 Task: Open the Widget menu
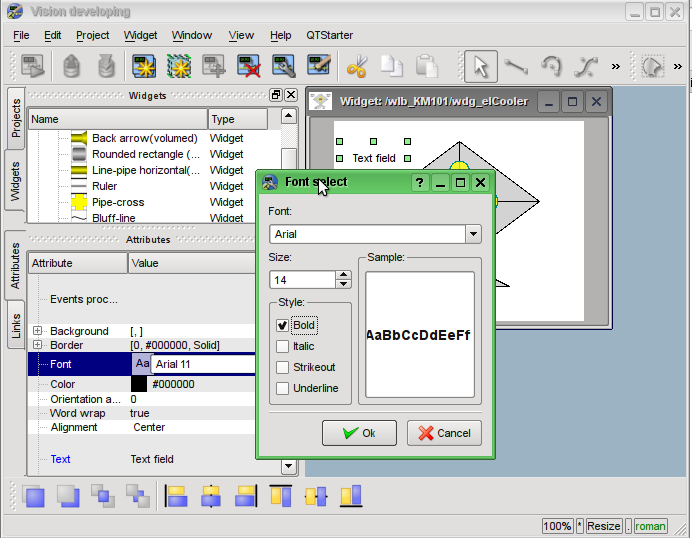(x=141, y=35)
